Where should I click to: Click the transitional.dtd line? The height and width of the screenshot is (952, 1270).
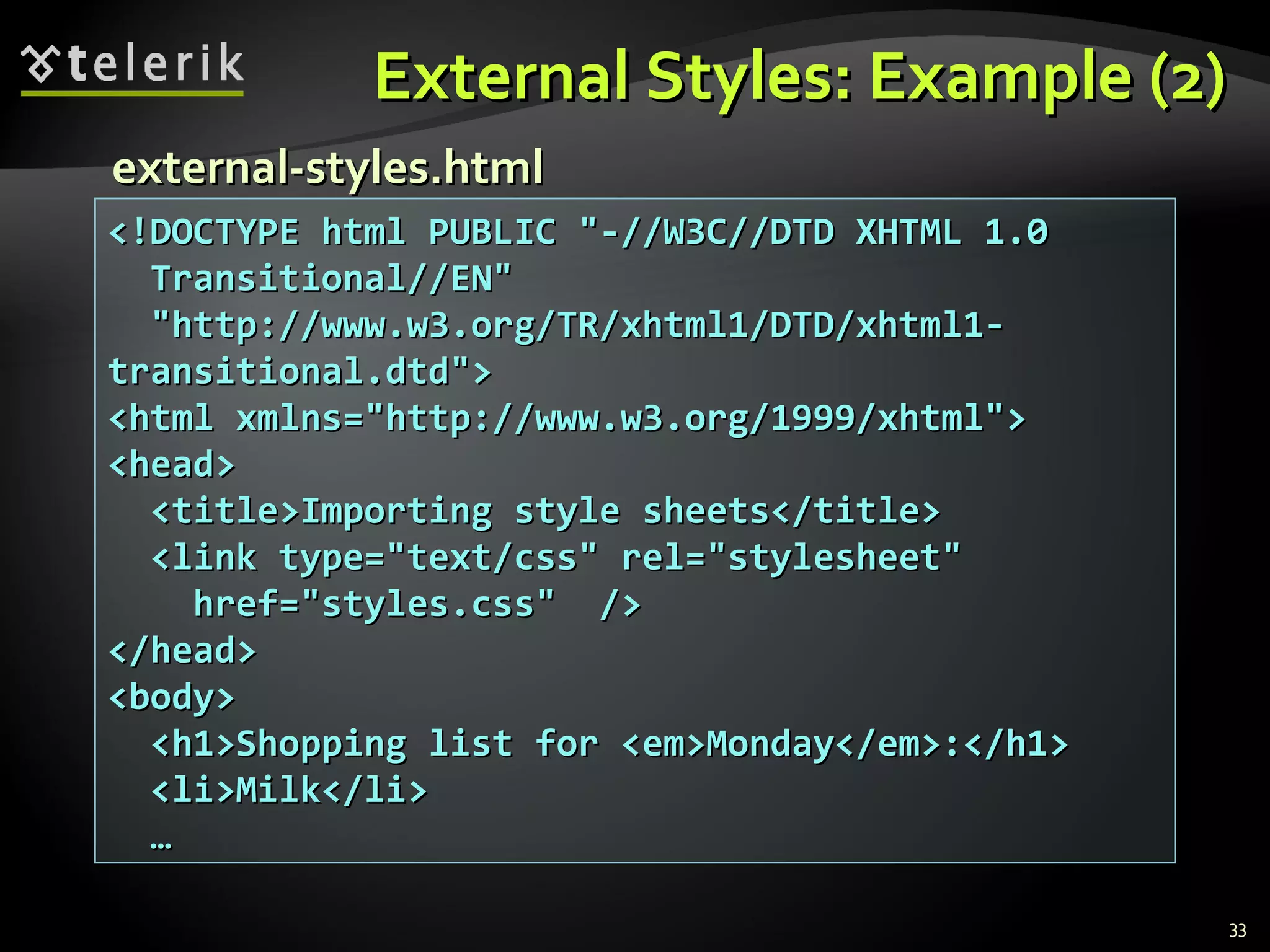tap(300, 372)
